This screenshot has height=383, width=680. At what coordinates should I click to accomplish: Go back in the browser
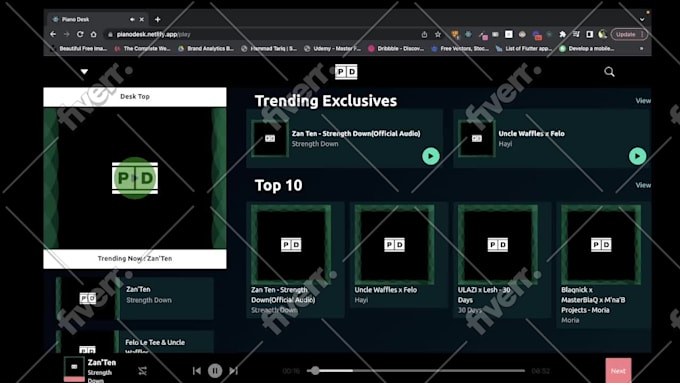click(x=53, y=34)
